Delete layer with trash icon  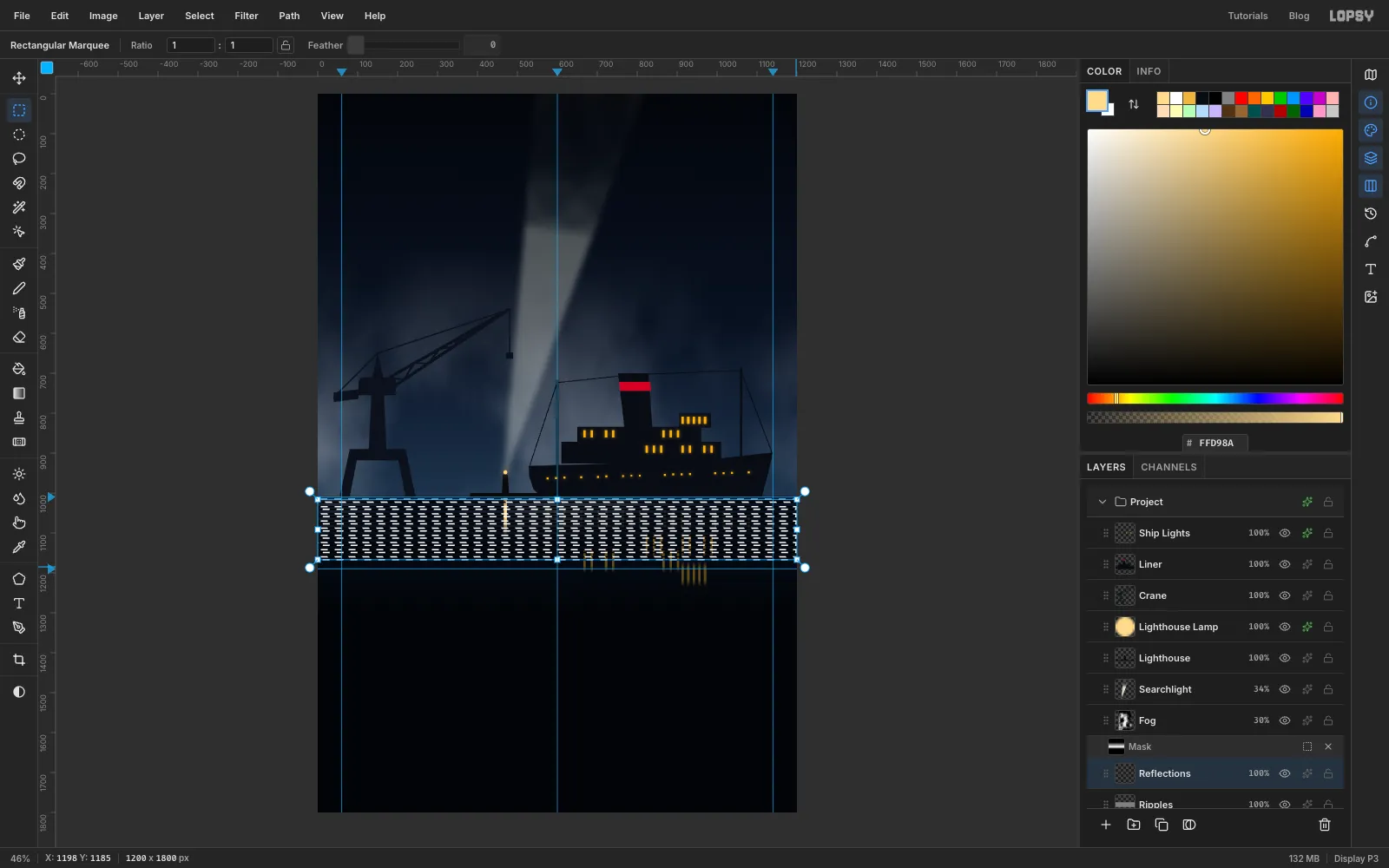click(x=1325, y=825)
